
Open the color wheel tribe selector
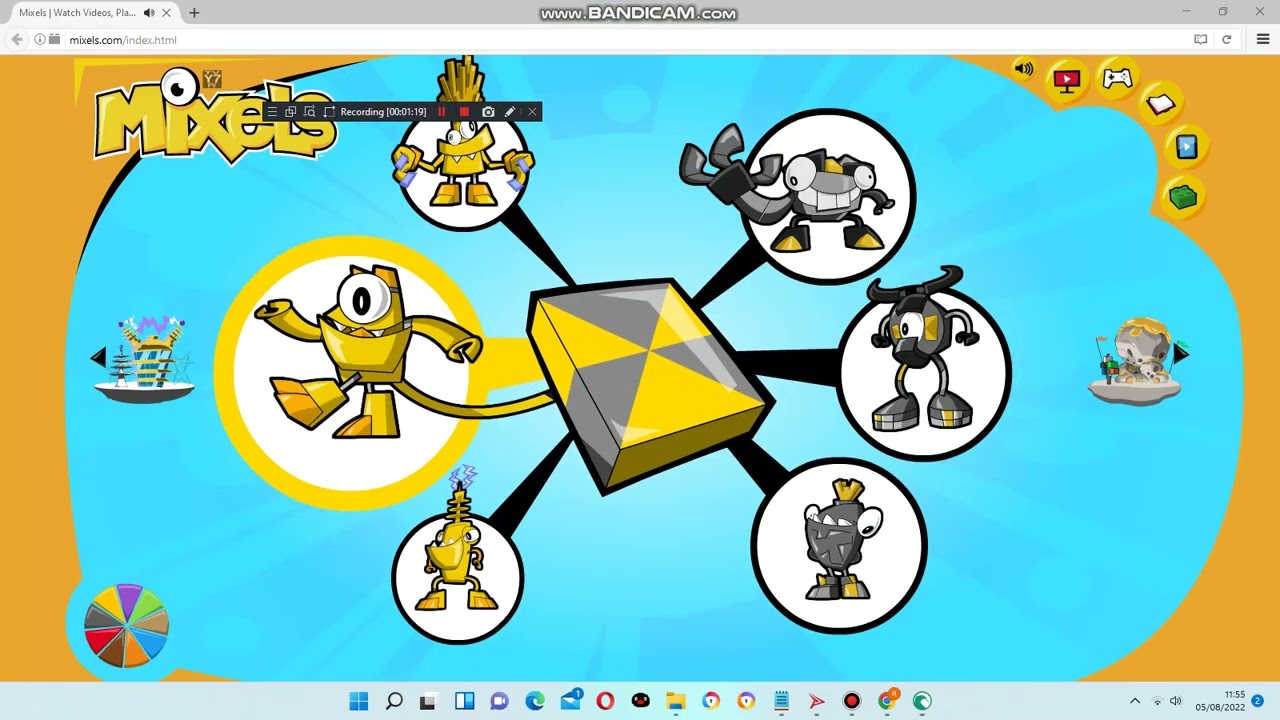(126, 625)
